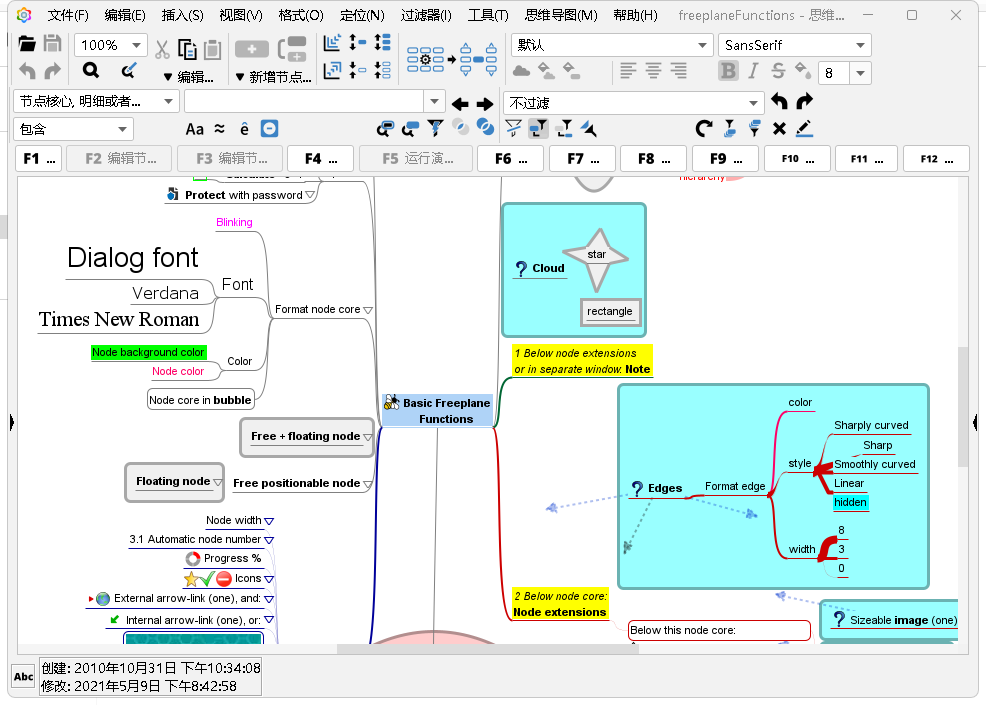Screen dimensions: 986x705
Task: Open the 格式(O) menu
Action: (301, 15)
